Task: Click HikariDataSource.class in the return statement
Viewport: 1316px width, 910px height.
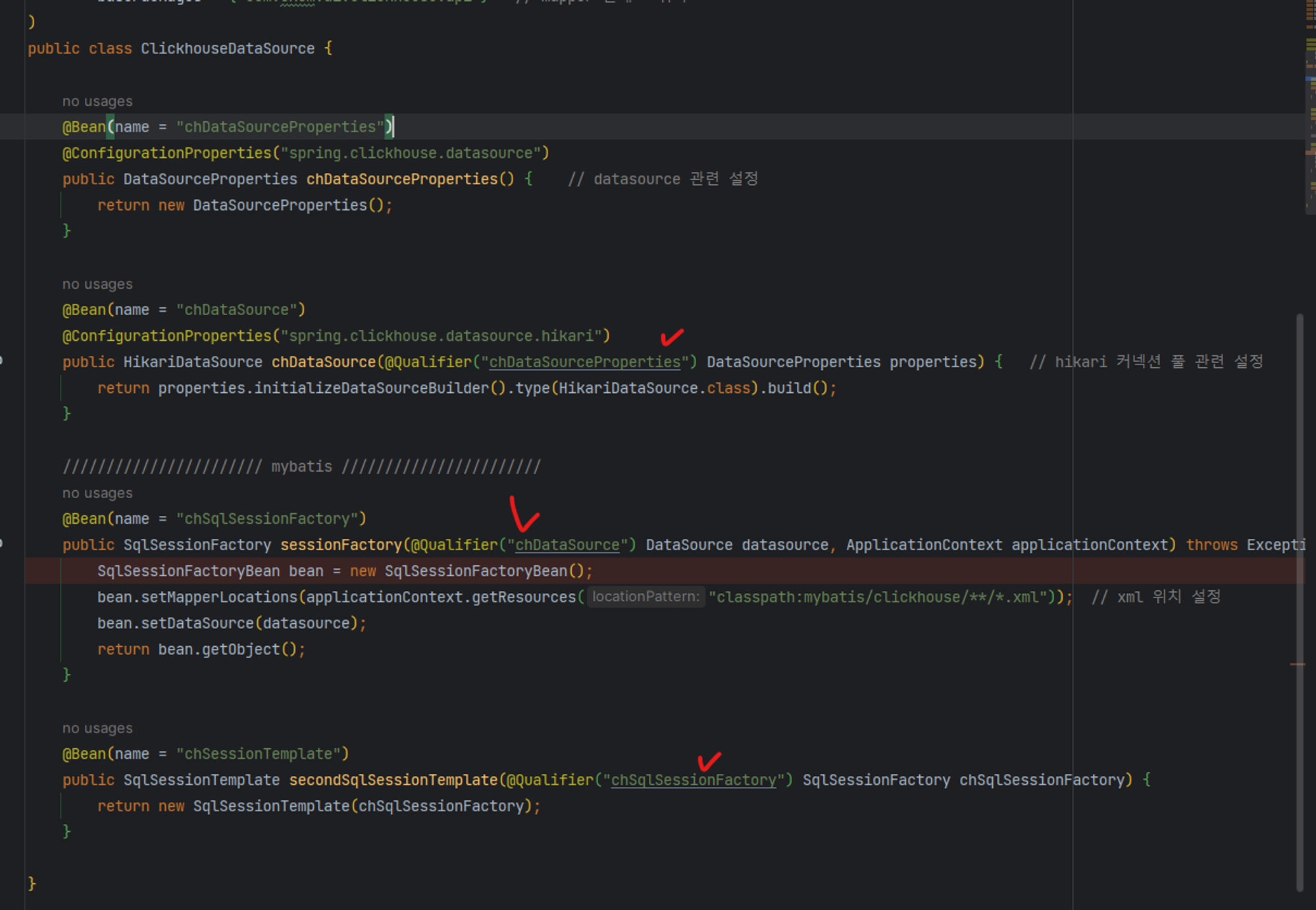Action: (654, 388)
